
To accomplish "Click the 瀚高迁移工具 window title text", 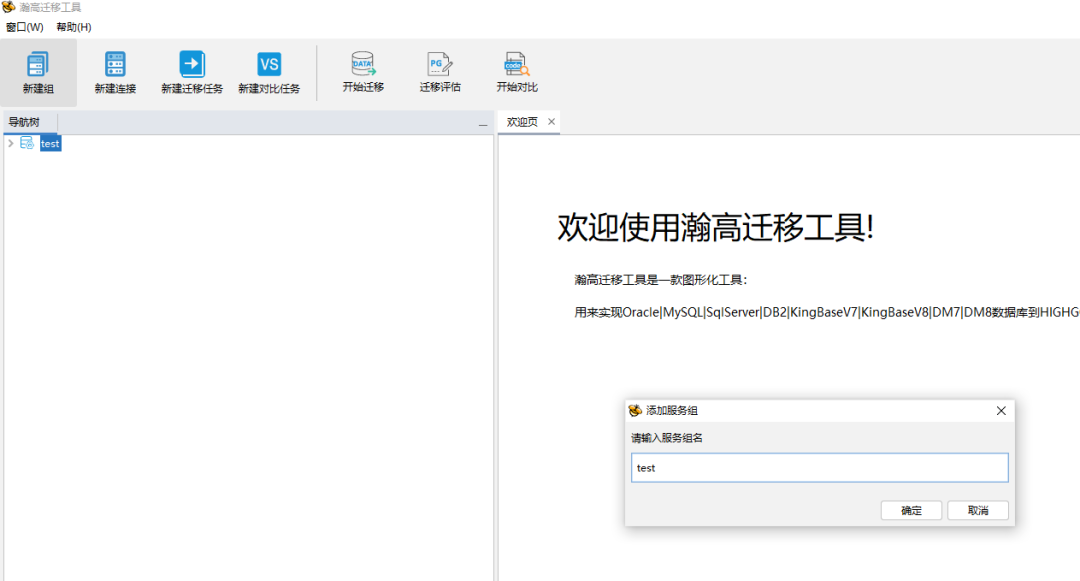I will pos(50,8).
